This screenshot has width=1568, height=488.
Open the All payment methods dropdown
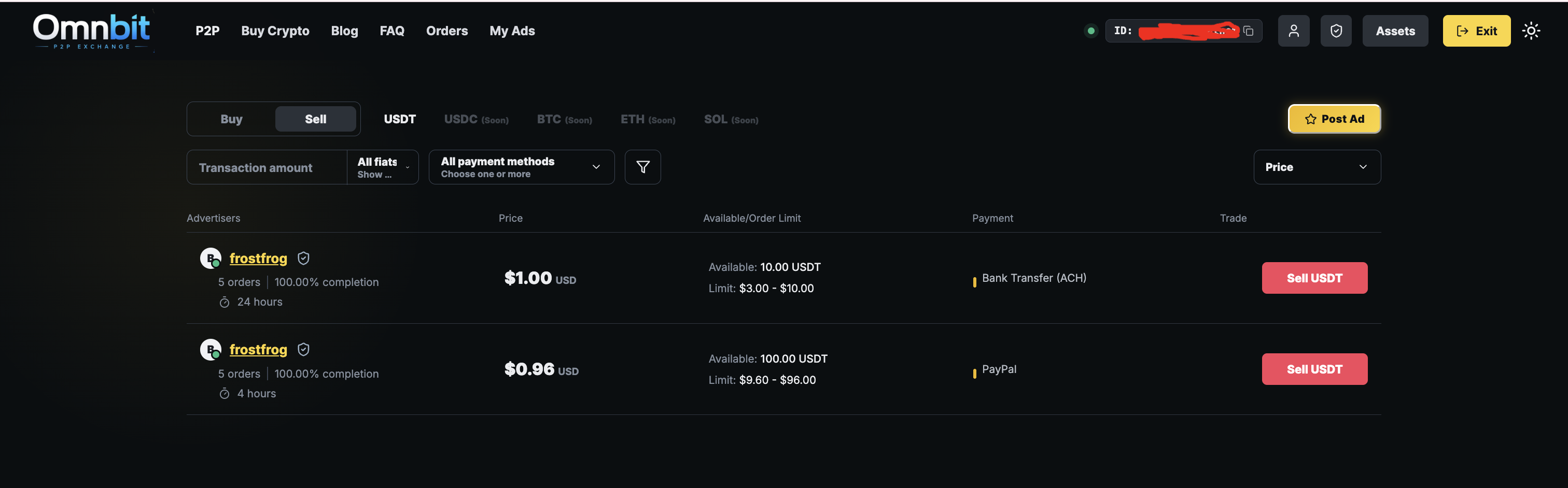tap(522, 167)
